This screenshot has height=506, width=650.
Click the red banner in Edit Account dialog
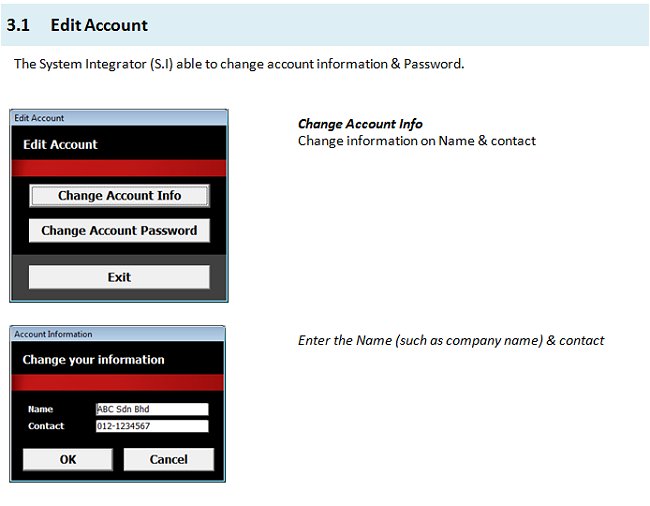pos(119,168)
